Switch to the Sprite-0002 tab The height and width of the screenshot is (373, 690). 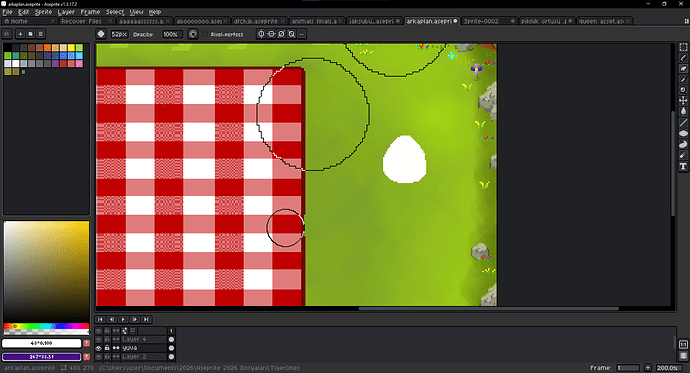489,21
